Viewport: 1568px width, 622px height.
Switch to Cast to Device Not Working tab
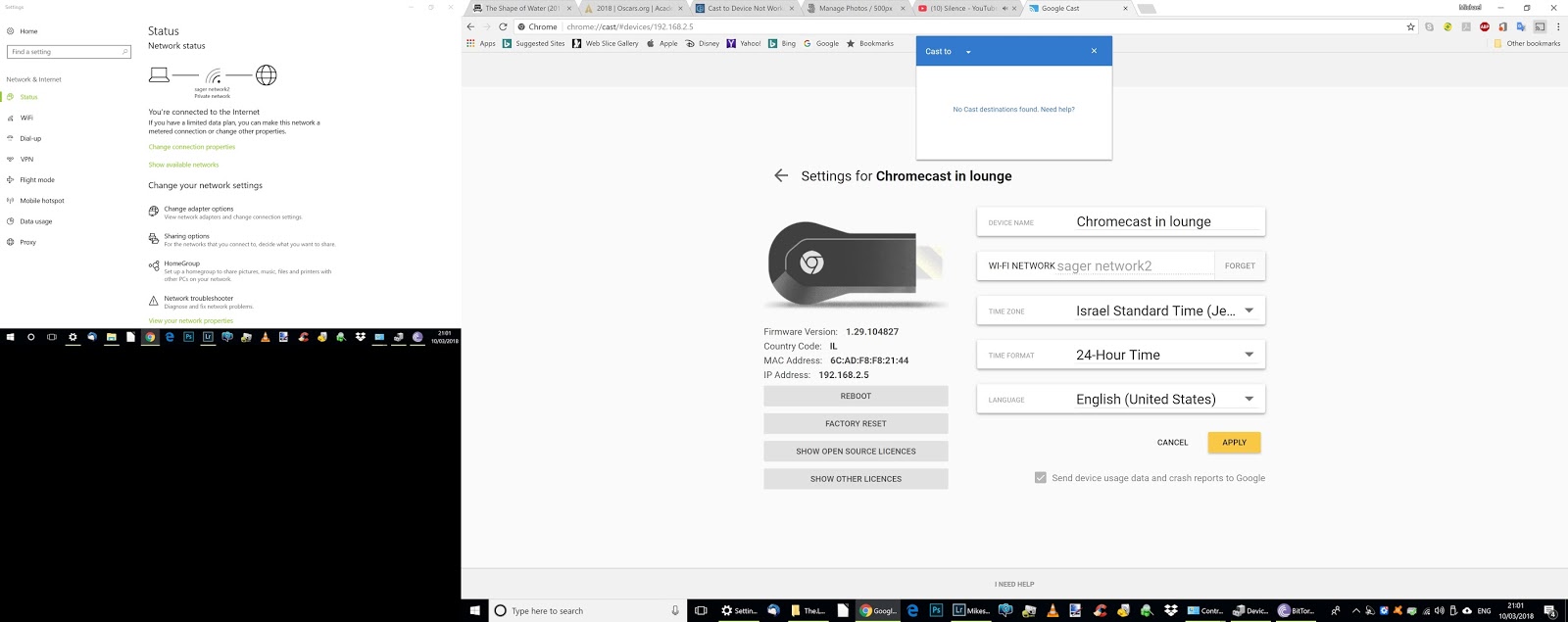[744, 8]
